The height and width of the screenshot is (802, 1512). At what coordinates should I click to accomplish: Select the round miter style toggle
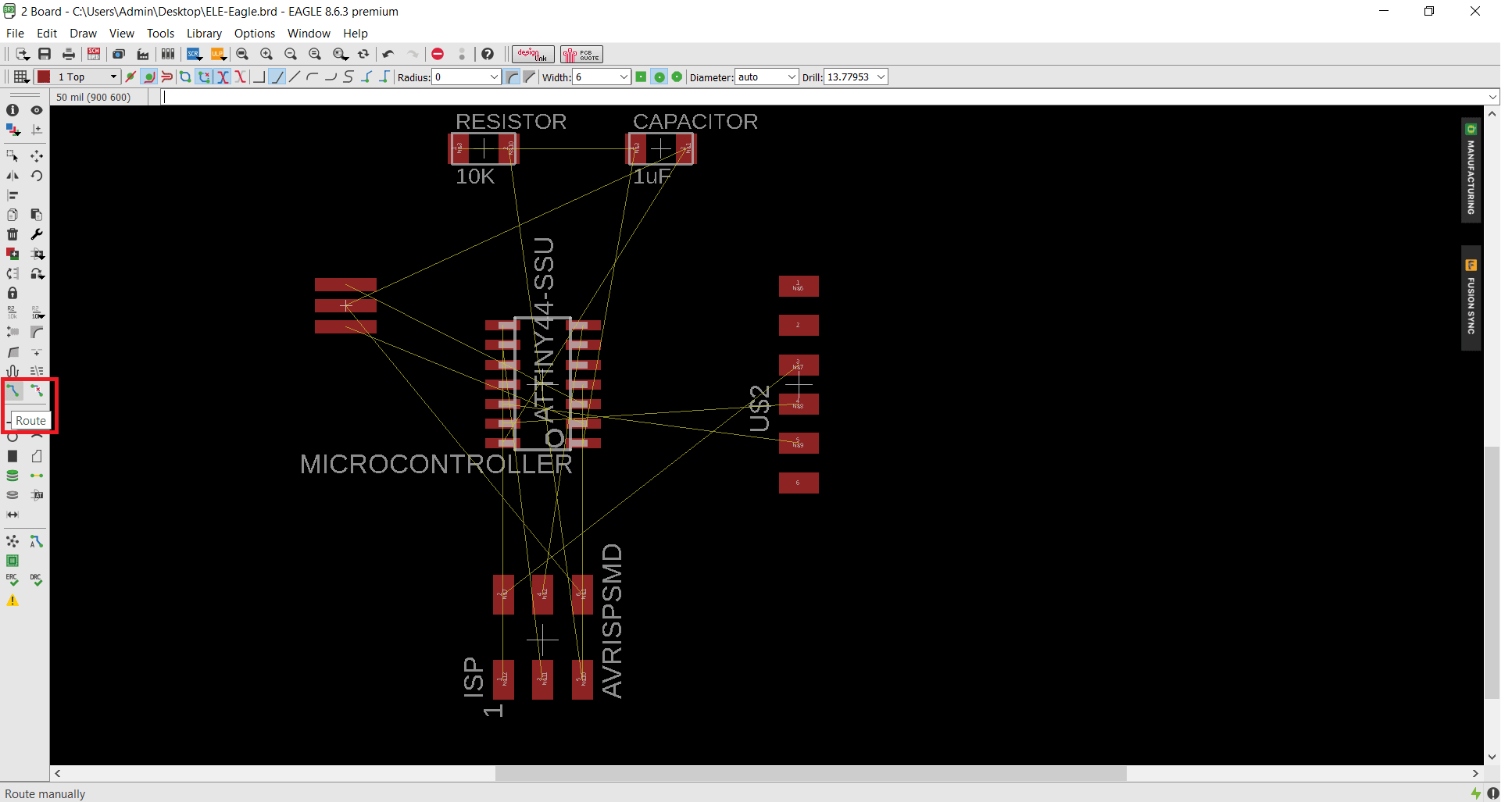(512, 77)
